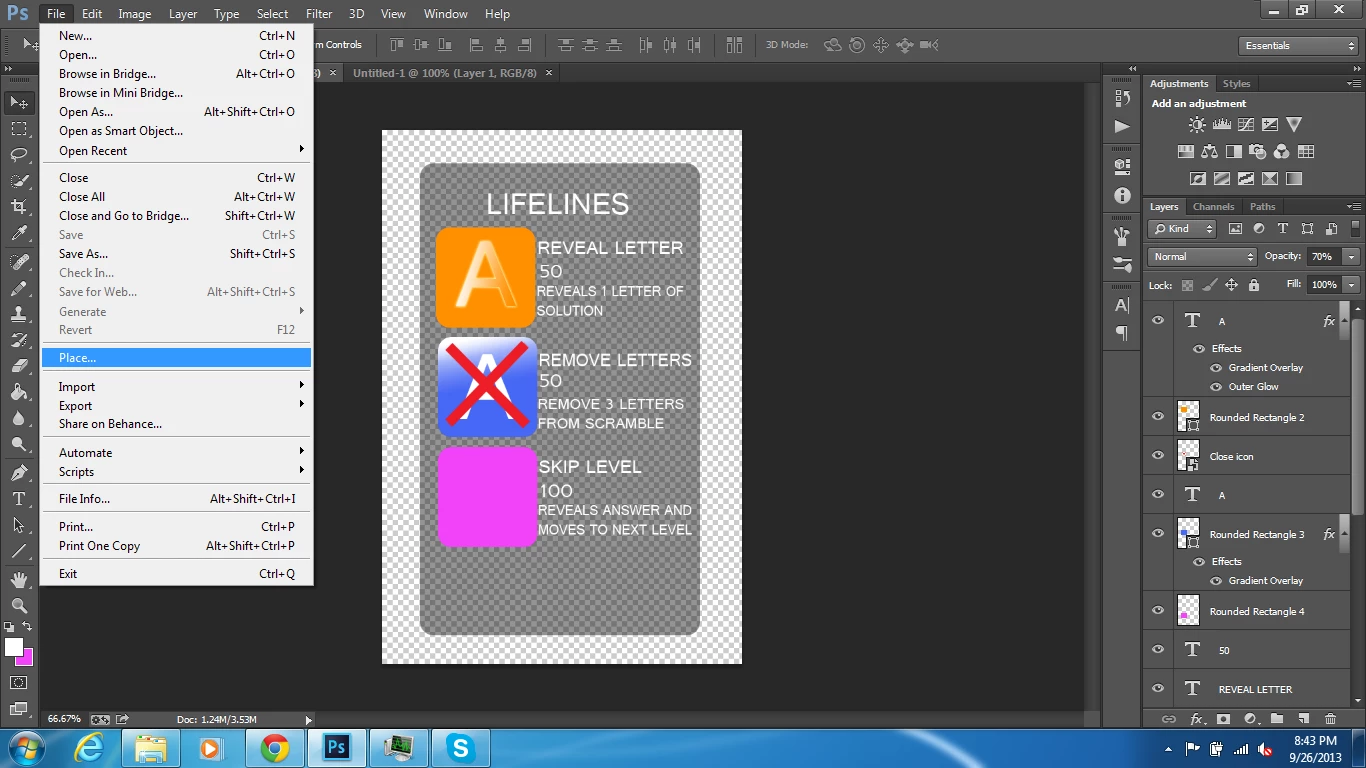
Task: Select the Brush tool
Action: click(x=19, y=288)
